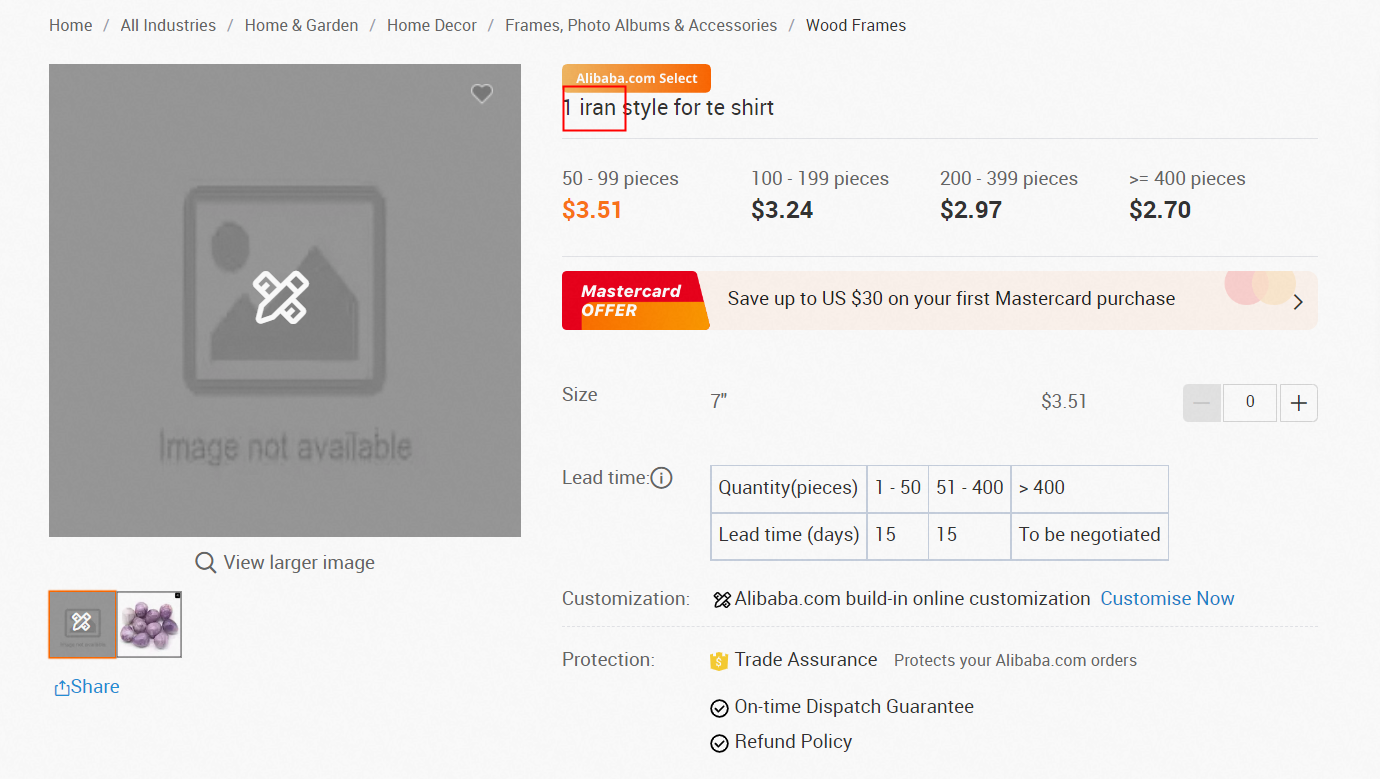Open Frames, Photo Albums & Accessories breadcrumb
The image size is (1380, 779).
640,26
